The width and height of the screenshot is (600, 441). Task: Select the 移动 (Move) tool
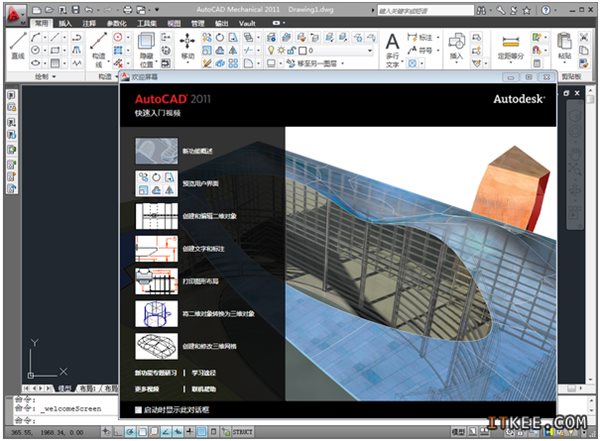(187, 46)
